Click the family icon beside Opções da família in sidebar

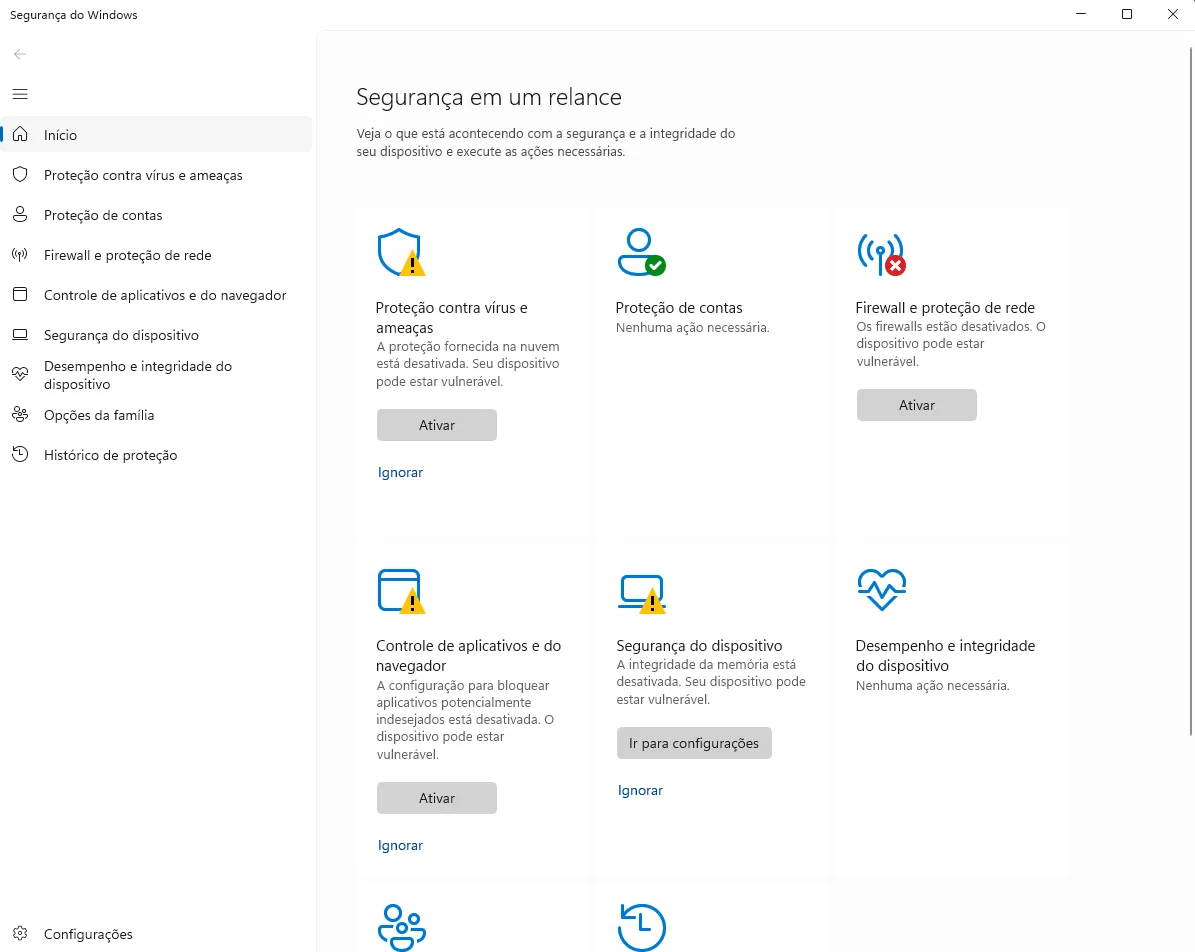(x=20, y=415)
